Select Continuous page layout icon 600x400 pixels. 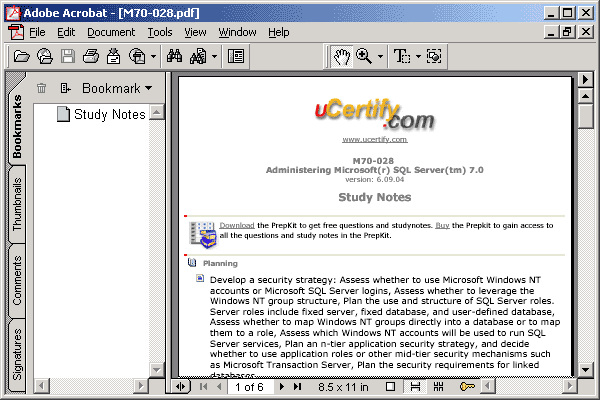415,387
